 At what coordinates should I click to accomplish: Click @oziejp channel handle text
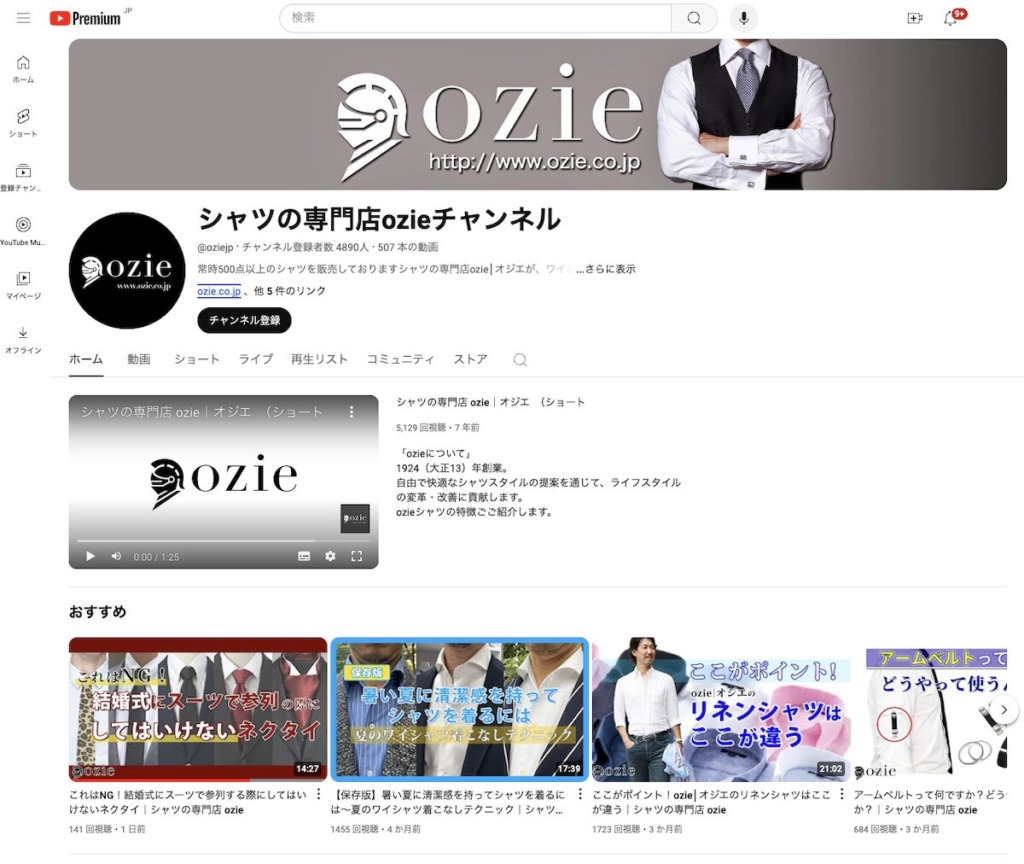point(215,248)
